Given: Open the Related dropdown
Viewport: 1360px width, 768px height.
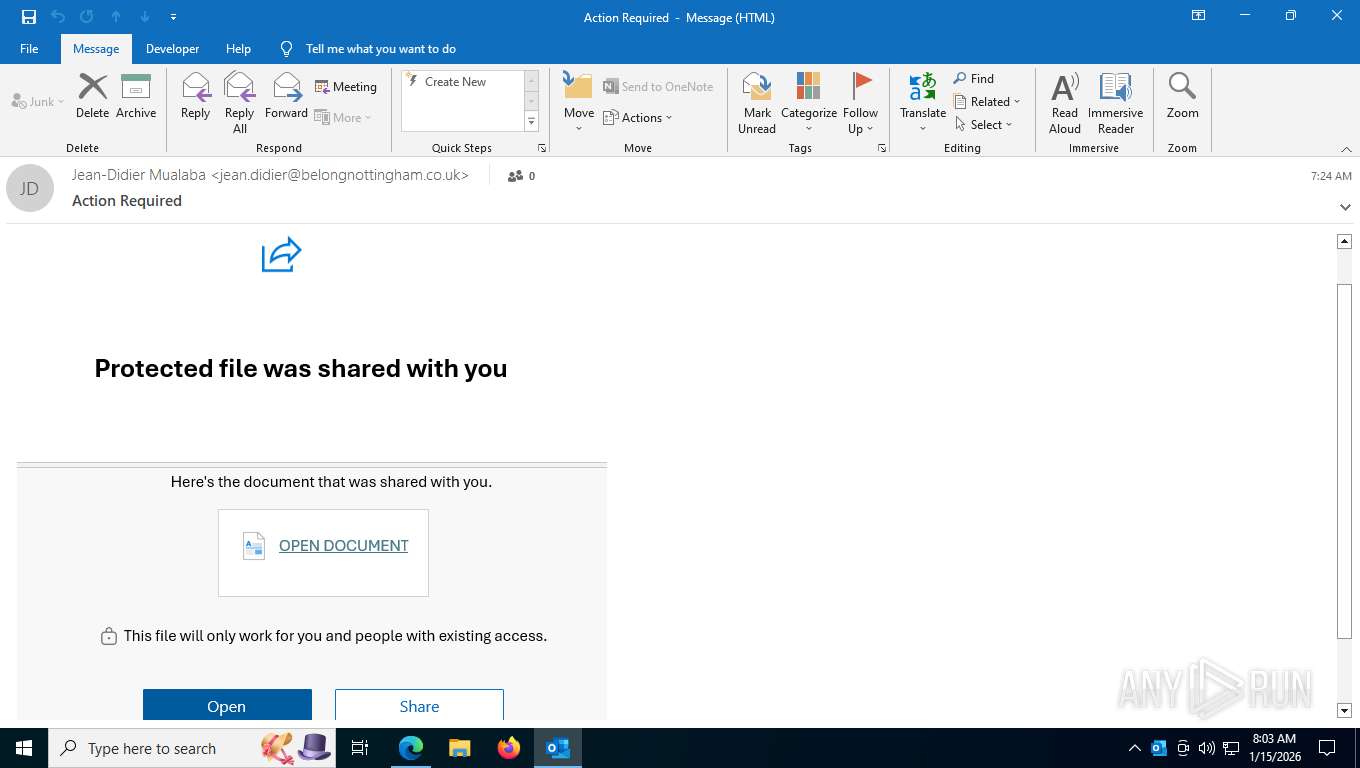Looking at the screenshot, I should [987, 101].
